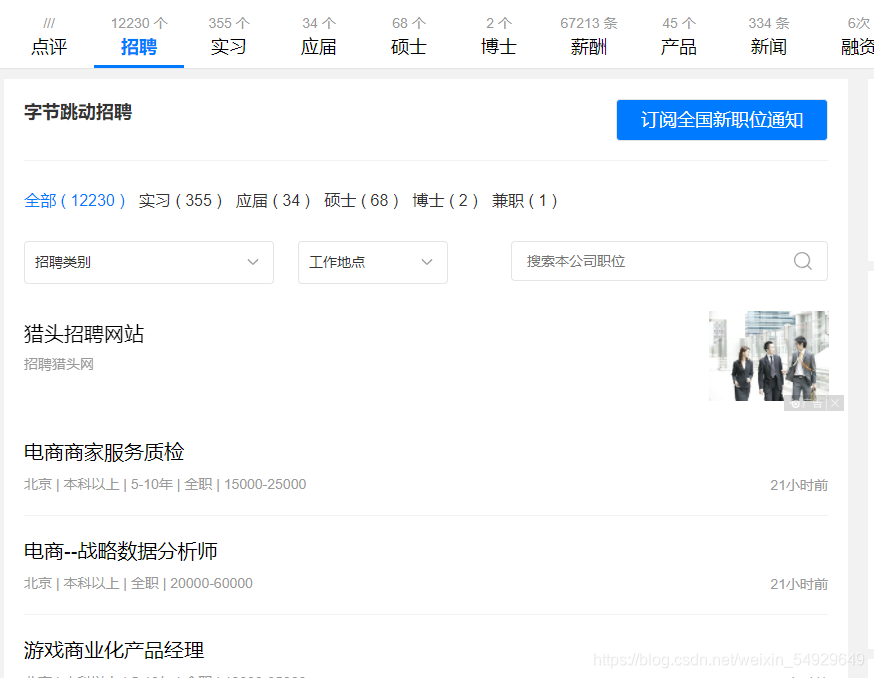Image resolution: width=874 pixels, height=678 pixels.
Task: Filter by 应届 (34) jobs
Action: point(273,201)
